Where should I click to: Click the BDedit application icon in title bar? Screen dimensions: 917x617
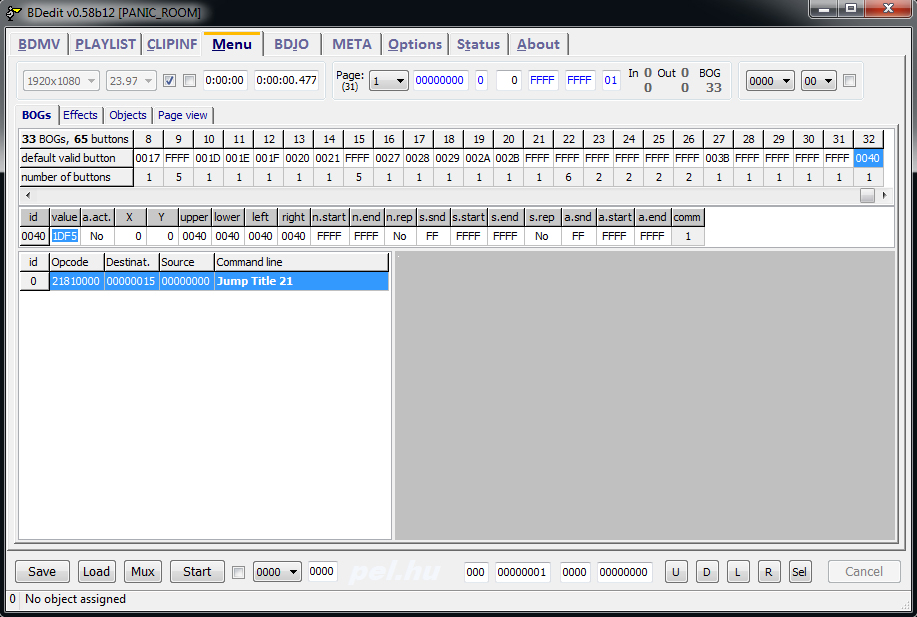point(14,12)
